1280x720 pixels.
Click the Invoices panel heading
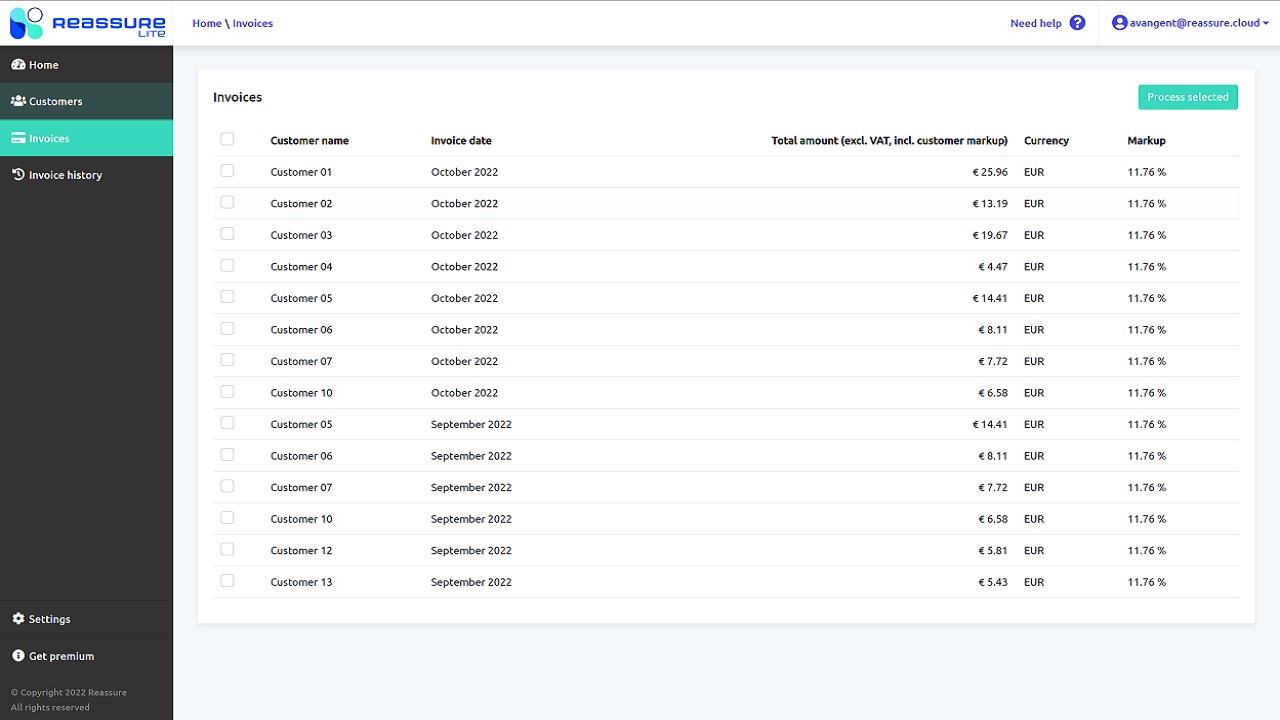click(x=238, y=97)
